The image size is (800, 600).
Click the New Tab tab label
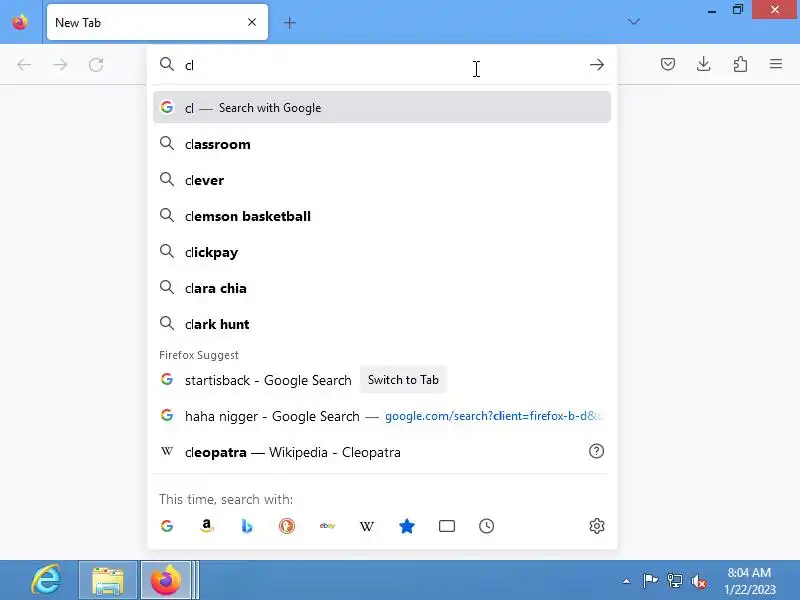click(x=78, y=23)
